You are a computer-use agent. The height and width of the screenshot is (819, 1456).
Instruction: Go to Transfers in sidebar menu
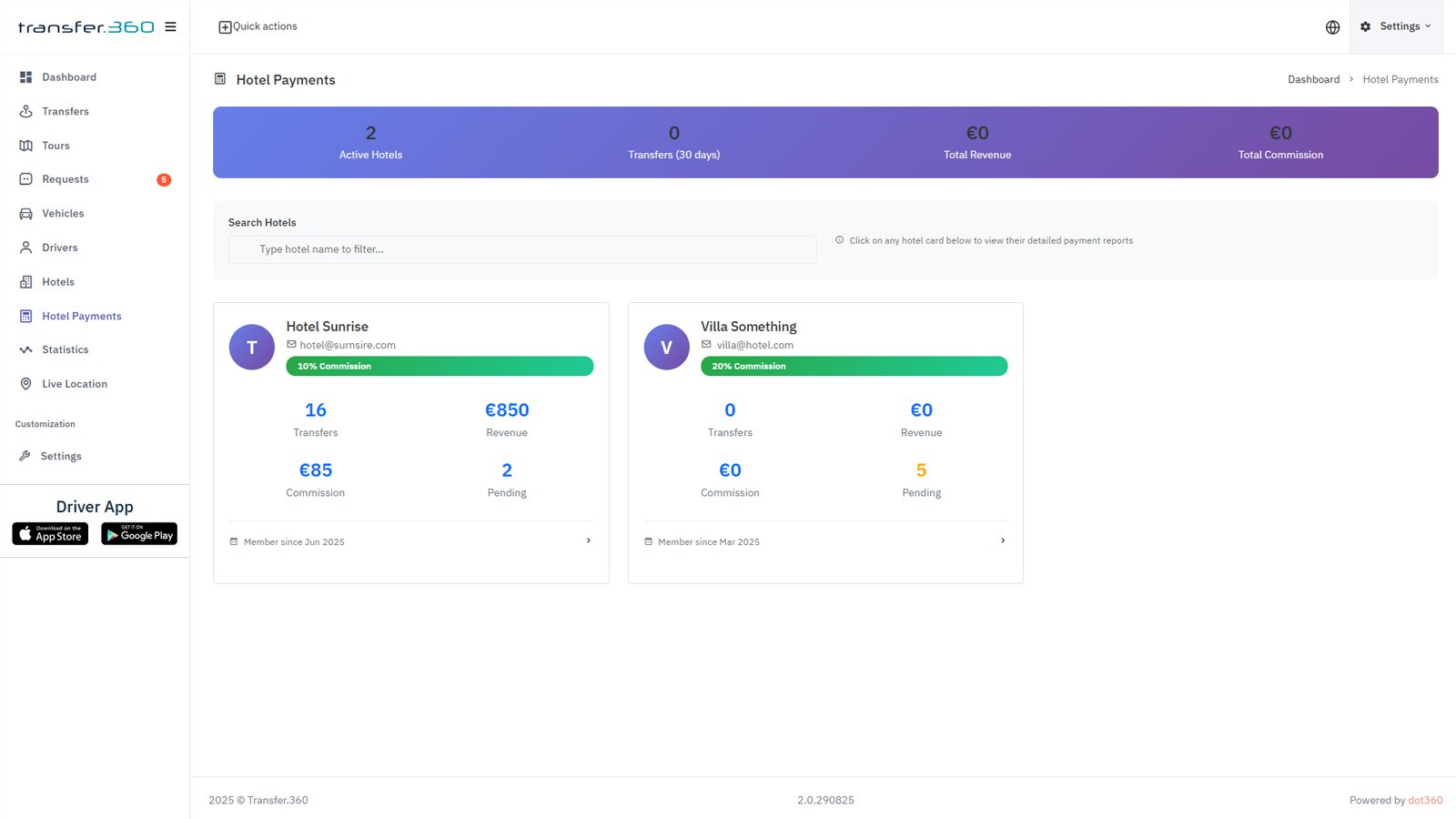(x=65, y=111)
